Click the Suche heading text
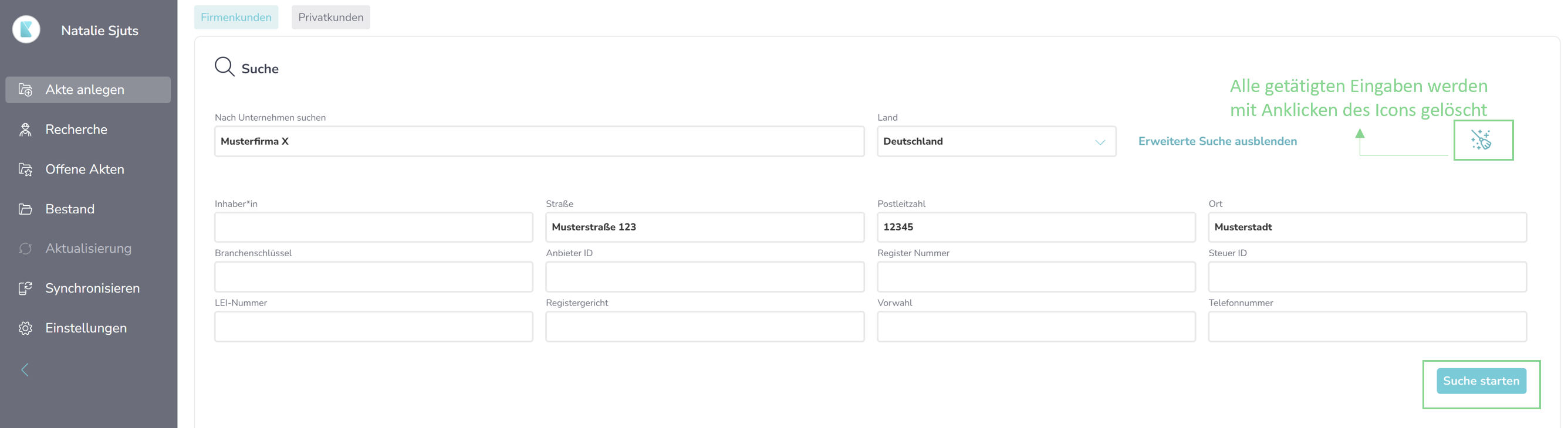 [x=260, y=69]
